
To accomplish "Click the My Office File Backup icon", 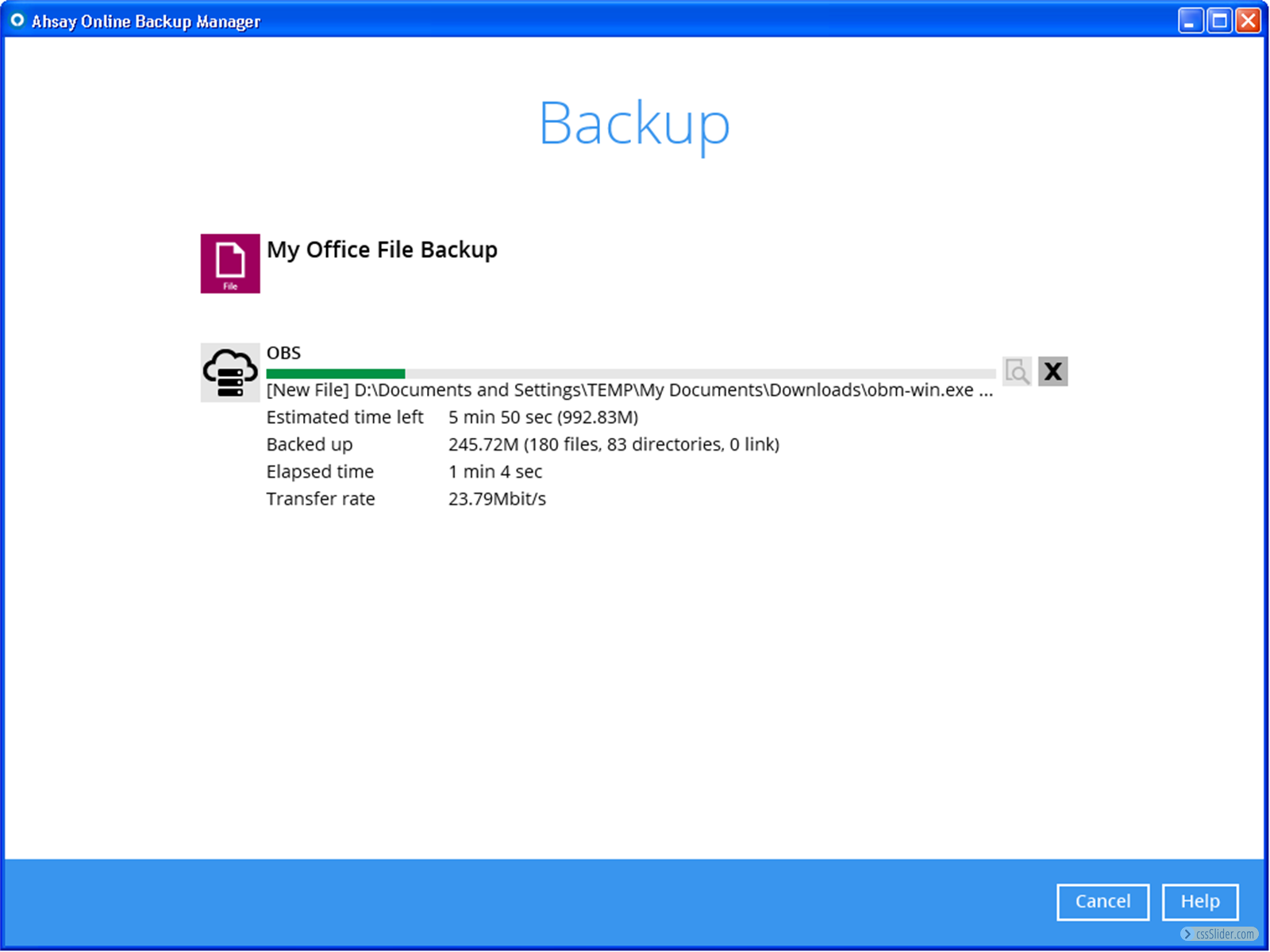I will (x=230, y=263).
